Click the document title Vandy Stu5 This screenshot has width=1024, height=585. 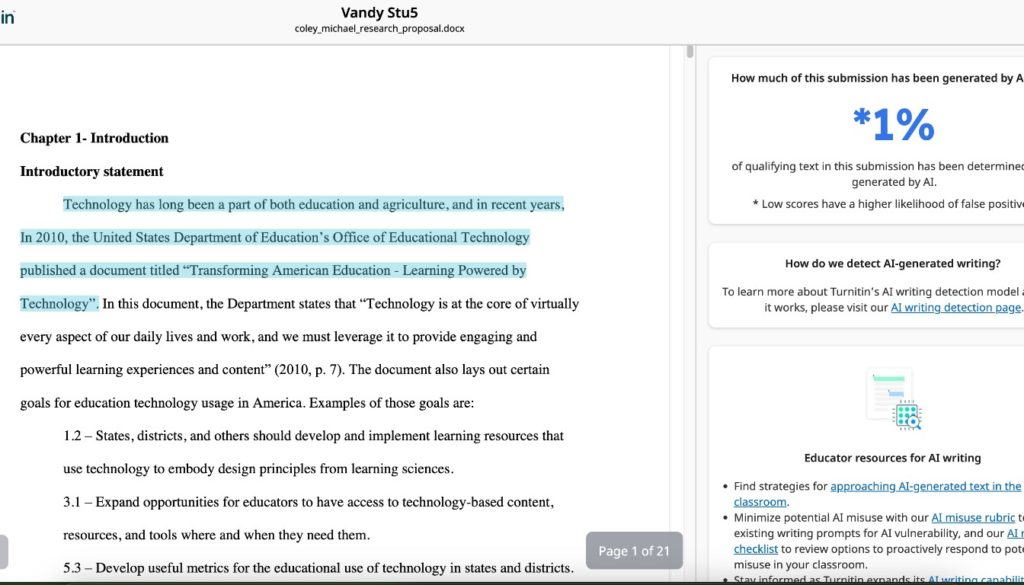pyautogui.click(x=379, y=12)
